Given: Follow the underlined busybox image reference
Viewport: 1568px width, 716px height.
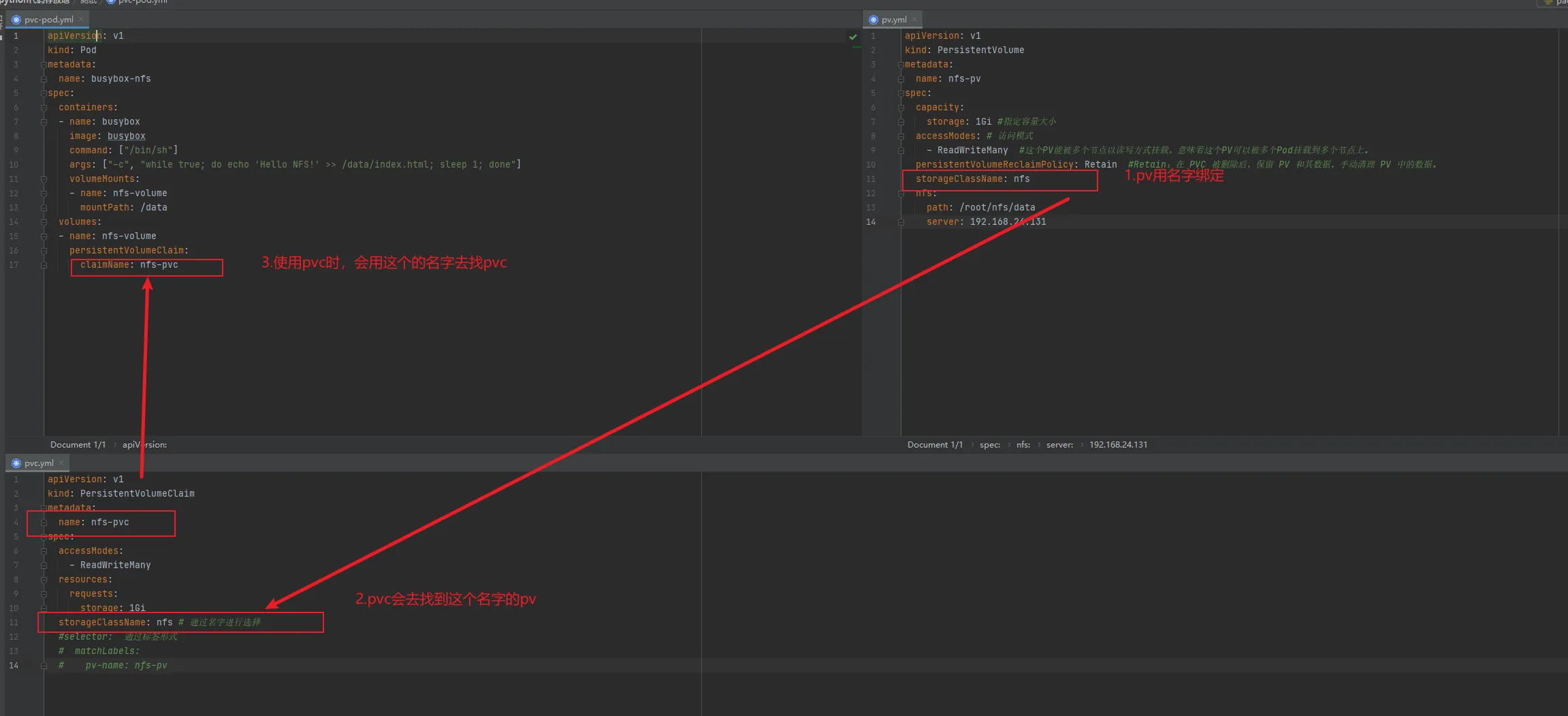Looking at the screenshot, I should [126, 136].
